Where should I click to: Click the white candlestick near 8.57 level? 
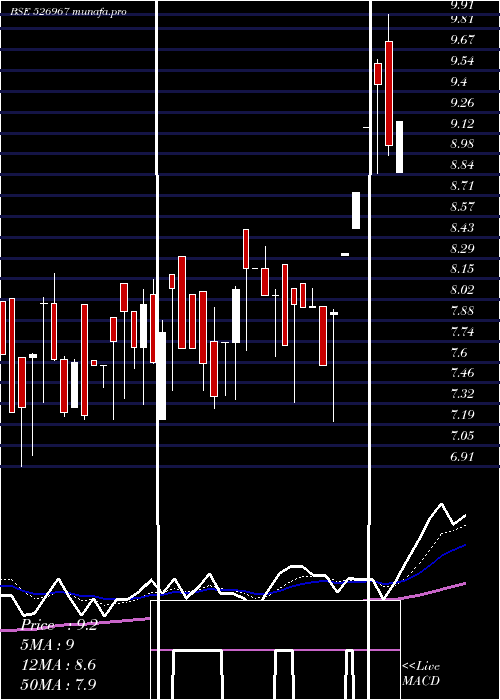(x=356, y=210)
